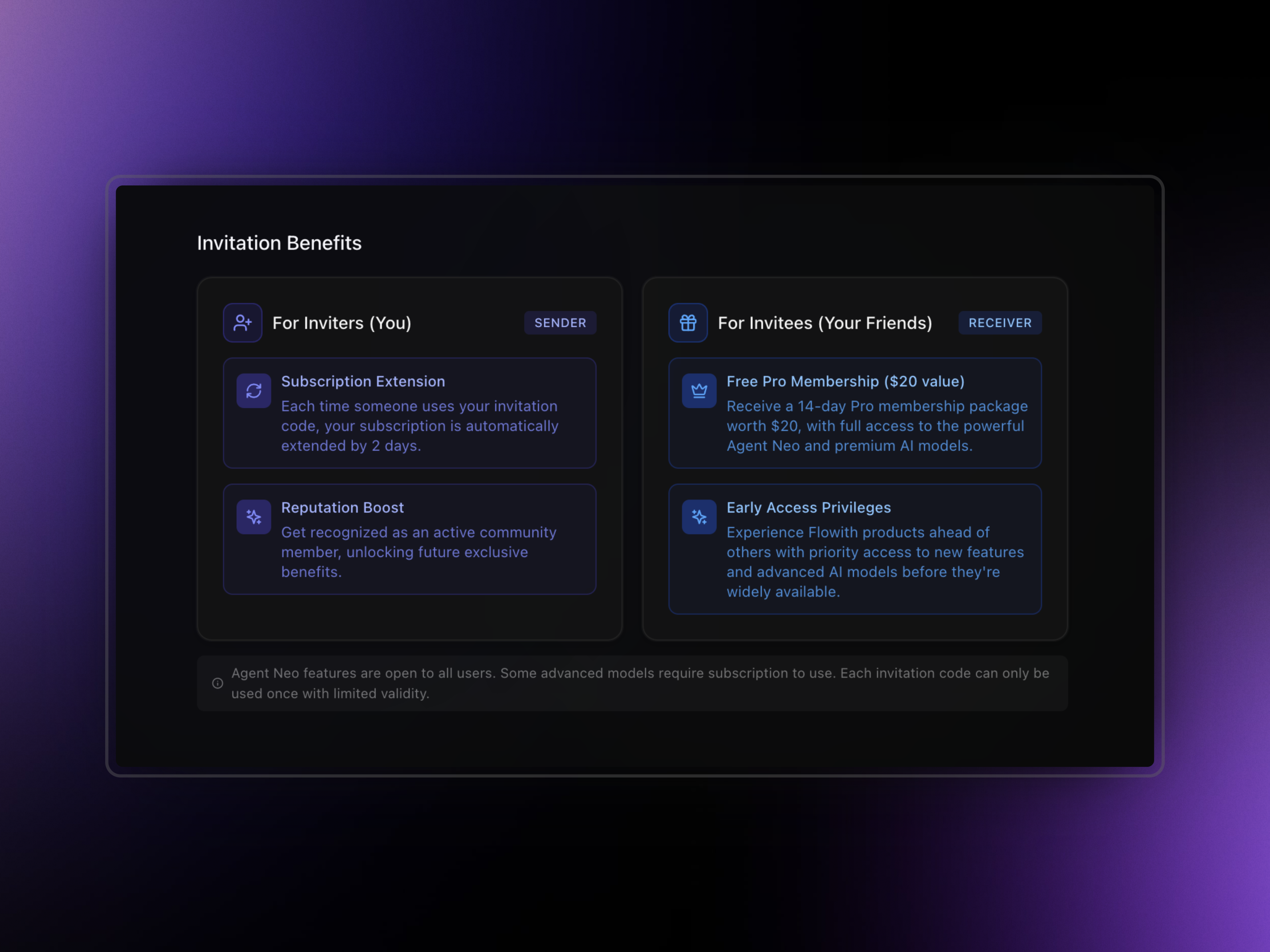Click the gift box icon beside For Invitees
Viewport: 1270px width, 952px height.
[688, 323]
